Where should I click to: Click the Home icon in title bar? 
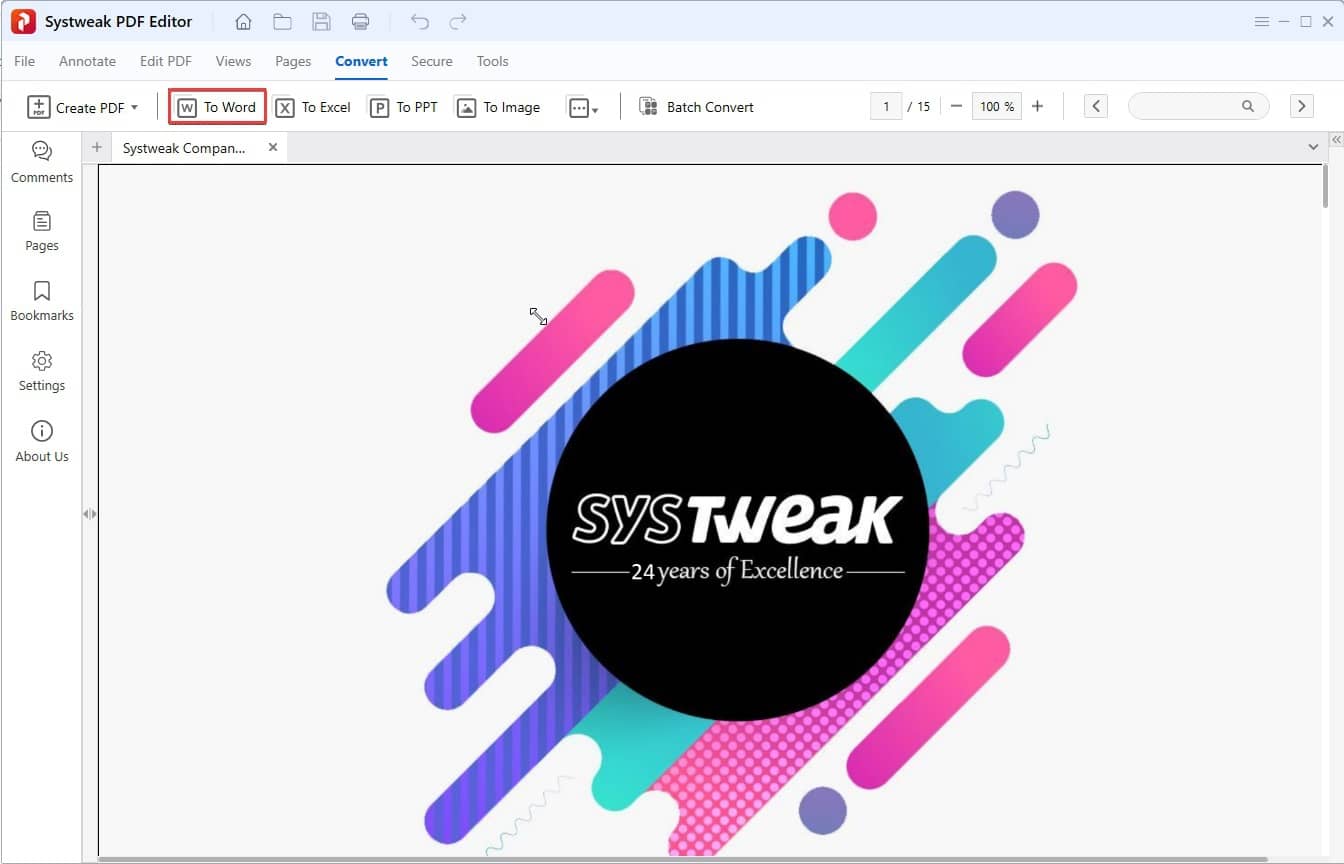click(x=243, y=21)
